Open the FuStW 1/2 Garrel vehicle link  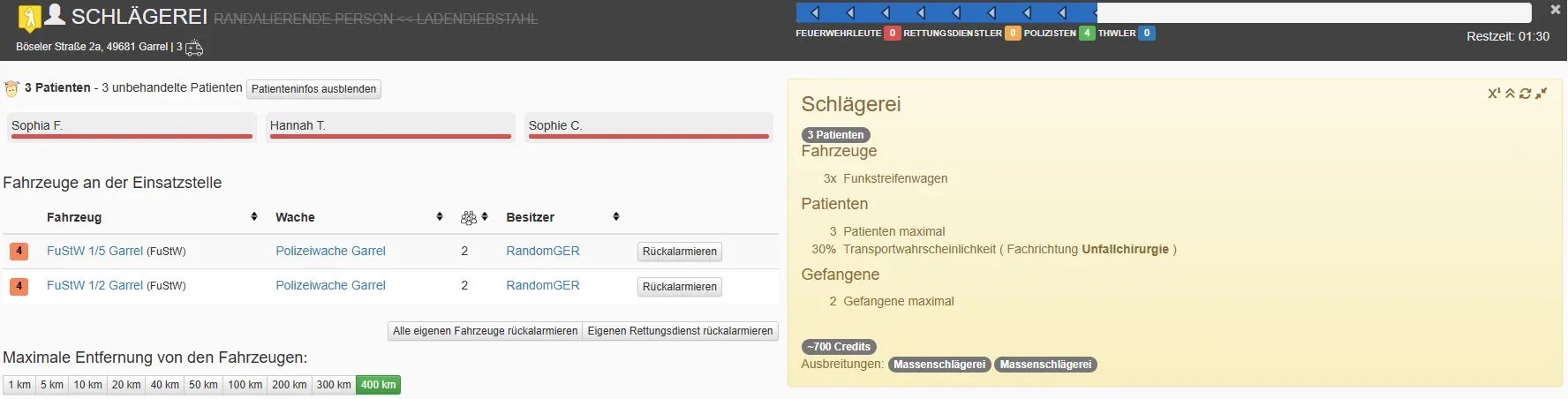coord(94,285)
